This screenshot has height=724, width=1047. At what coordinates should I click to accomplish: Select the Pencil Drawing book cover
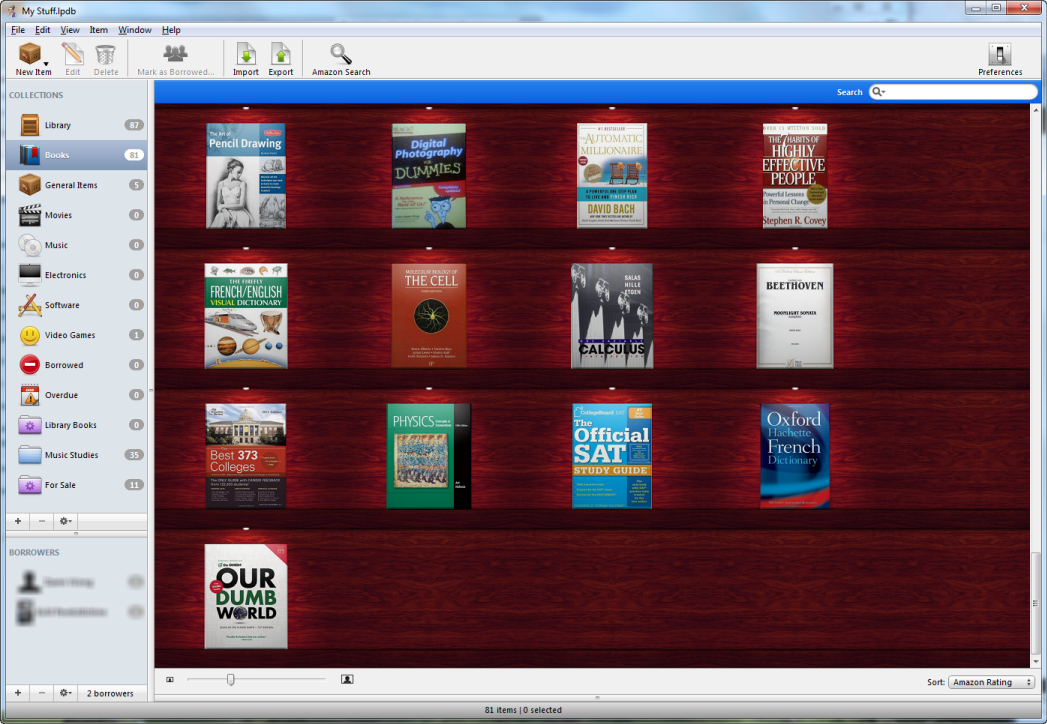pos(246,176)
